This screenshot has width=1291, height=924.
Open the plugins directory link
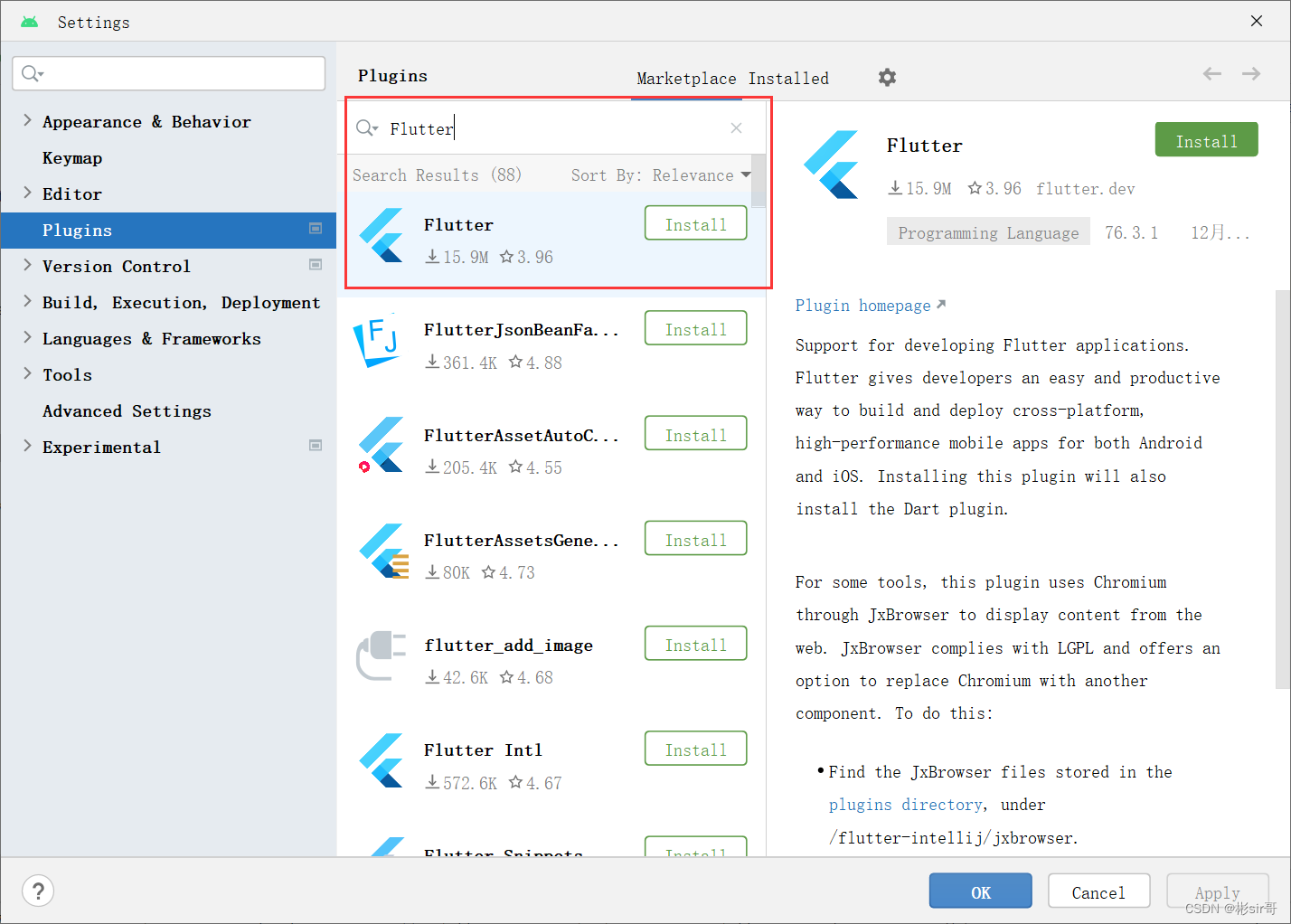(906, 805)
